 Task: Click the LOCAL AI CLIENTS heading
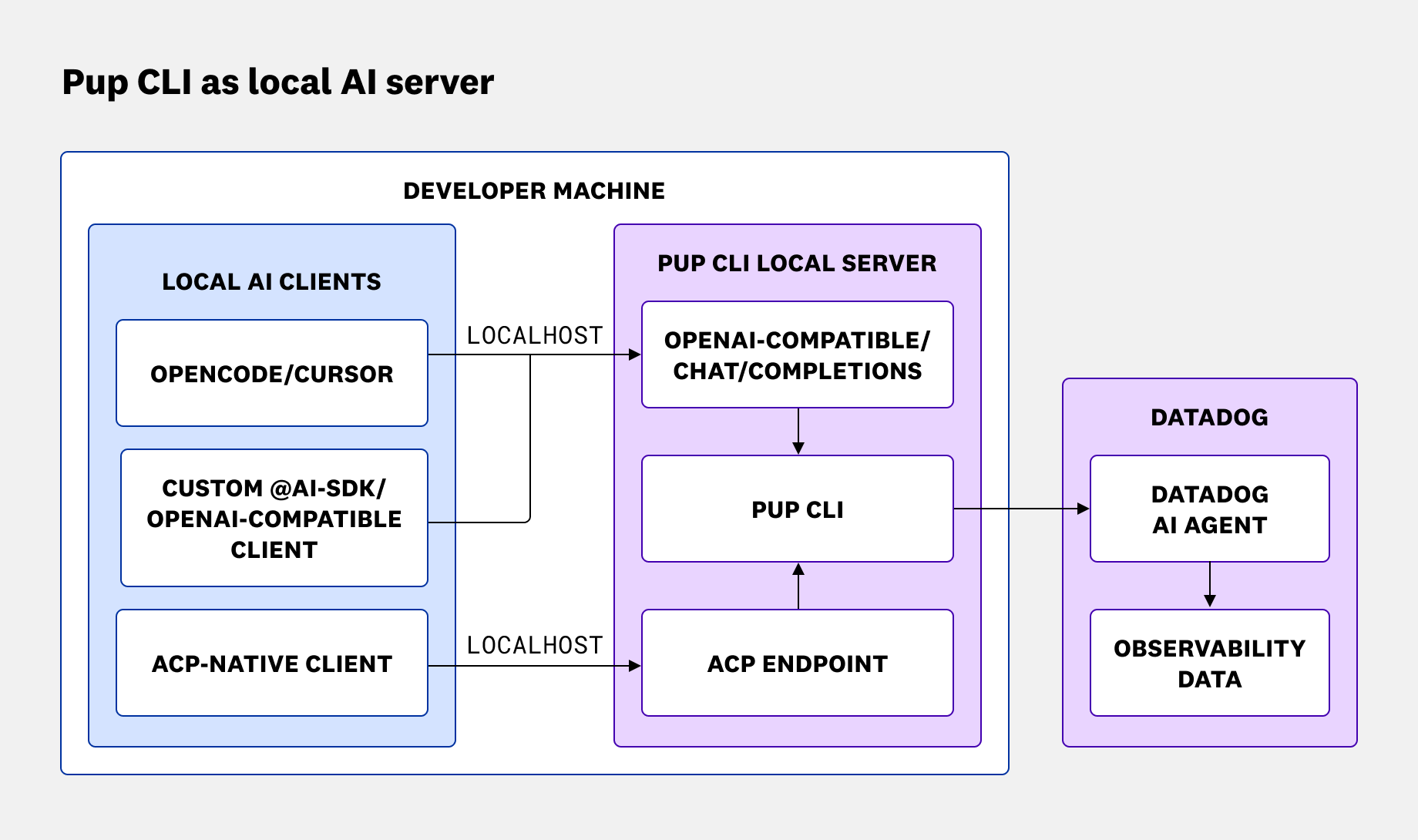pyautogui.click(x=271, y=281)
